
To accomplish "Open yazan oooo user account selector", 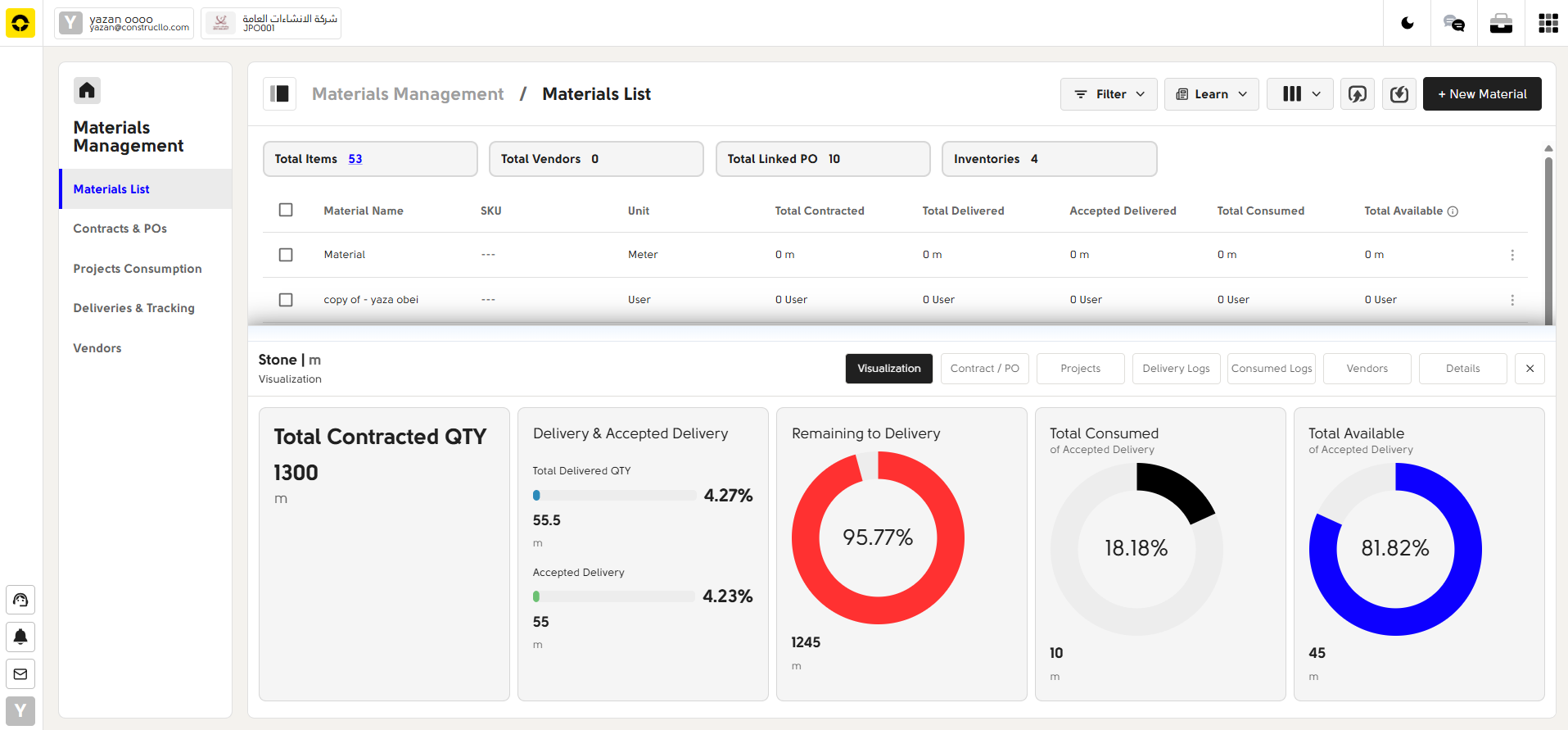I will 124,23.
